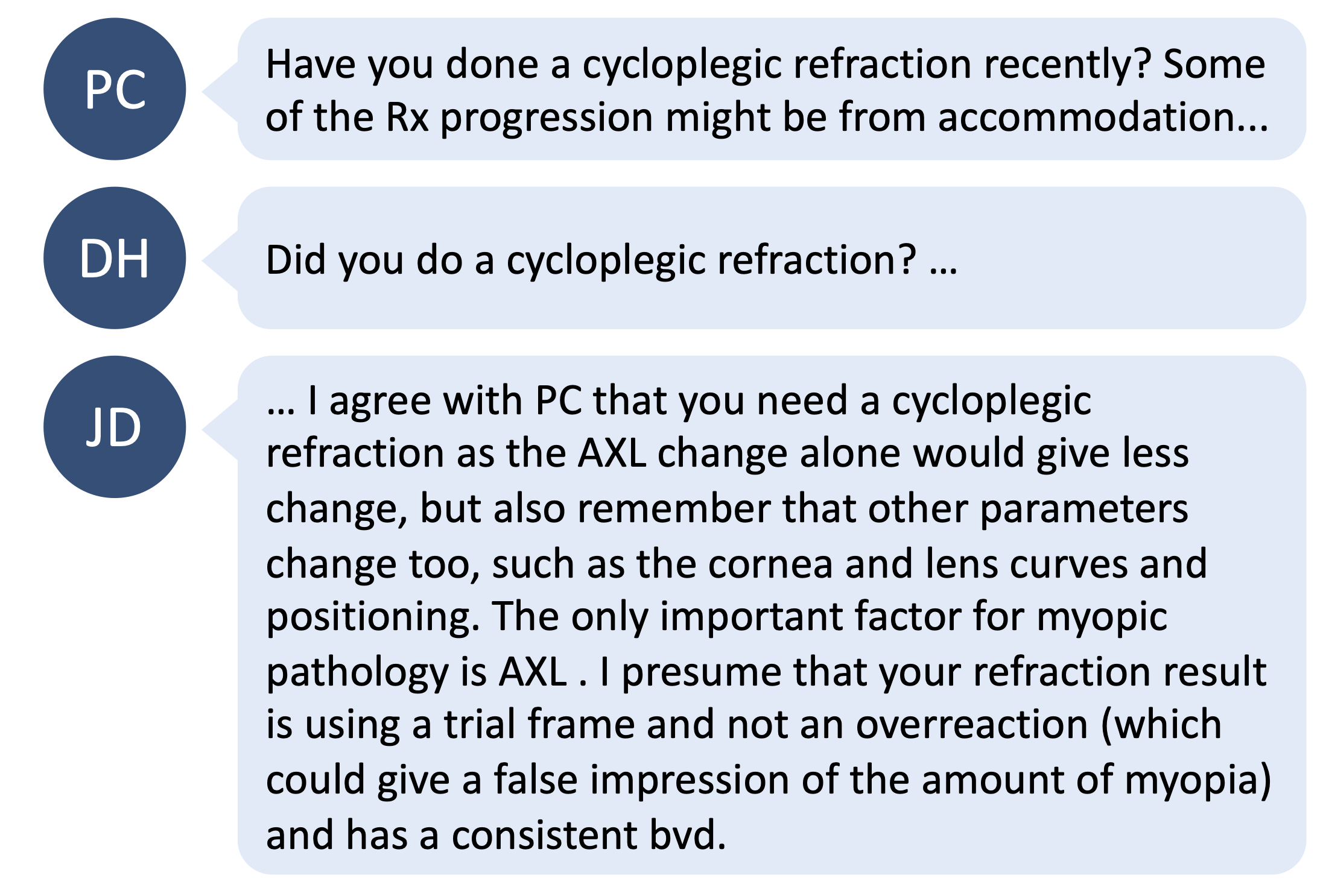Viewport: 1326px width, 896px height.
Task: Click PC's message about cycloplegic refraction recently
Action: (772, 89)
